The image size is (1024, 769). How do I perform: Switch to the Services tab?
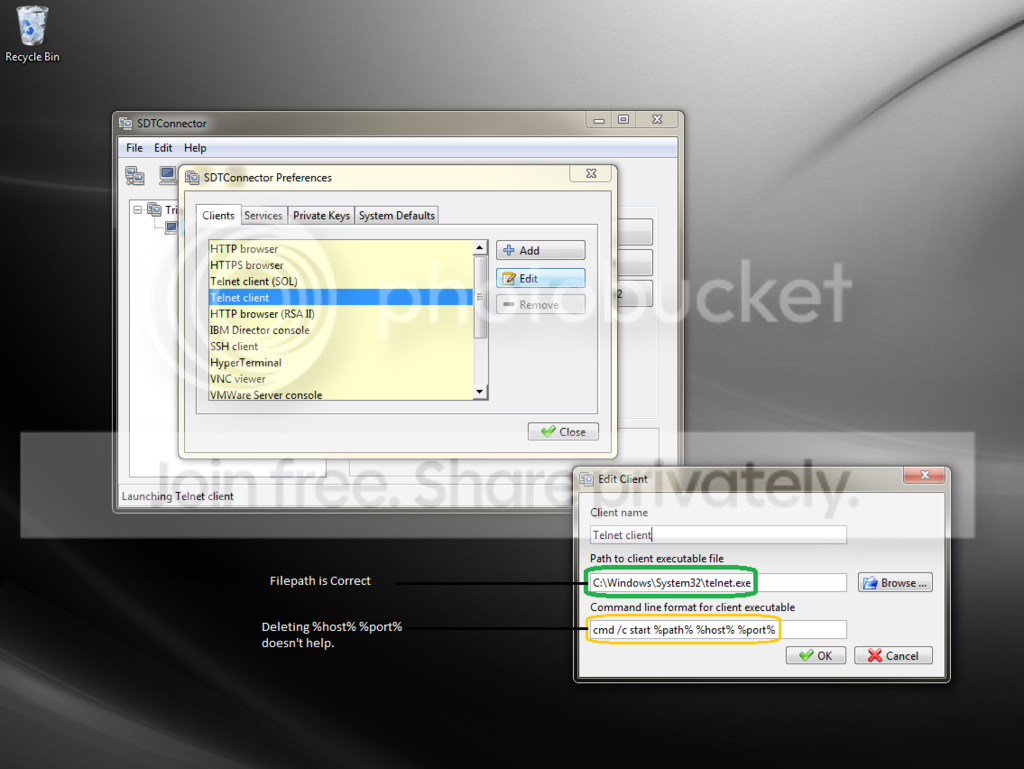(263, 215)
